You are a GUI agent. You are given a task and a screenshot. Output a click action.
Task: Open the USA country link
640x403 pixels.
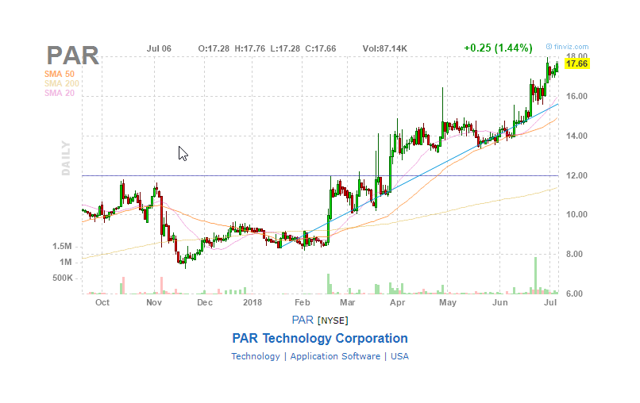point(400,356)
